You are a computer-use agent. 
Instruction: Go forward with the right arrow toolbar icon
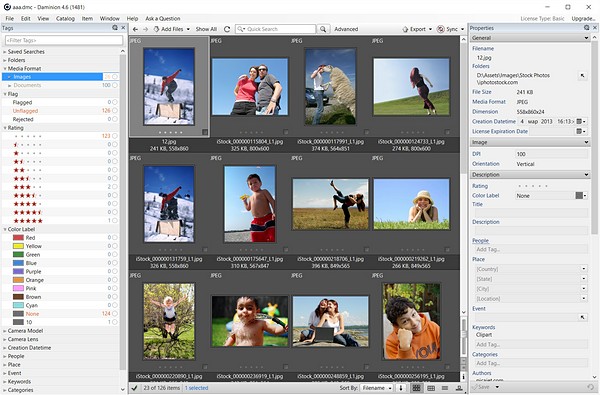[x=145, y=29]
